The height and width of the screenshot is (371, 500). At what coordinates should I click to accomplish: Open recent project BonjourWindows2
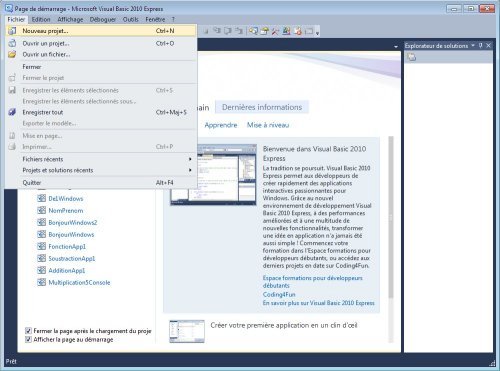73,222
